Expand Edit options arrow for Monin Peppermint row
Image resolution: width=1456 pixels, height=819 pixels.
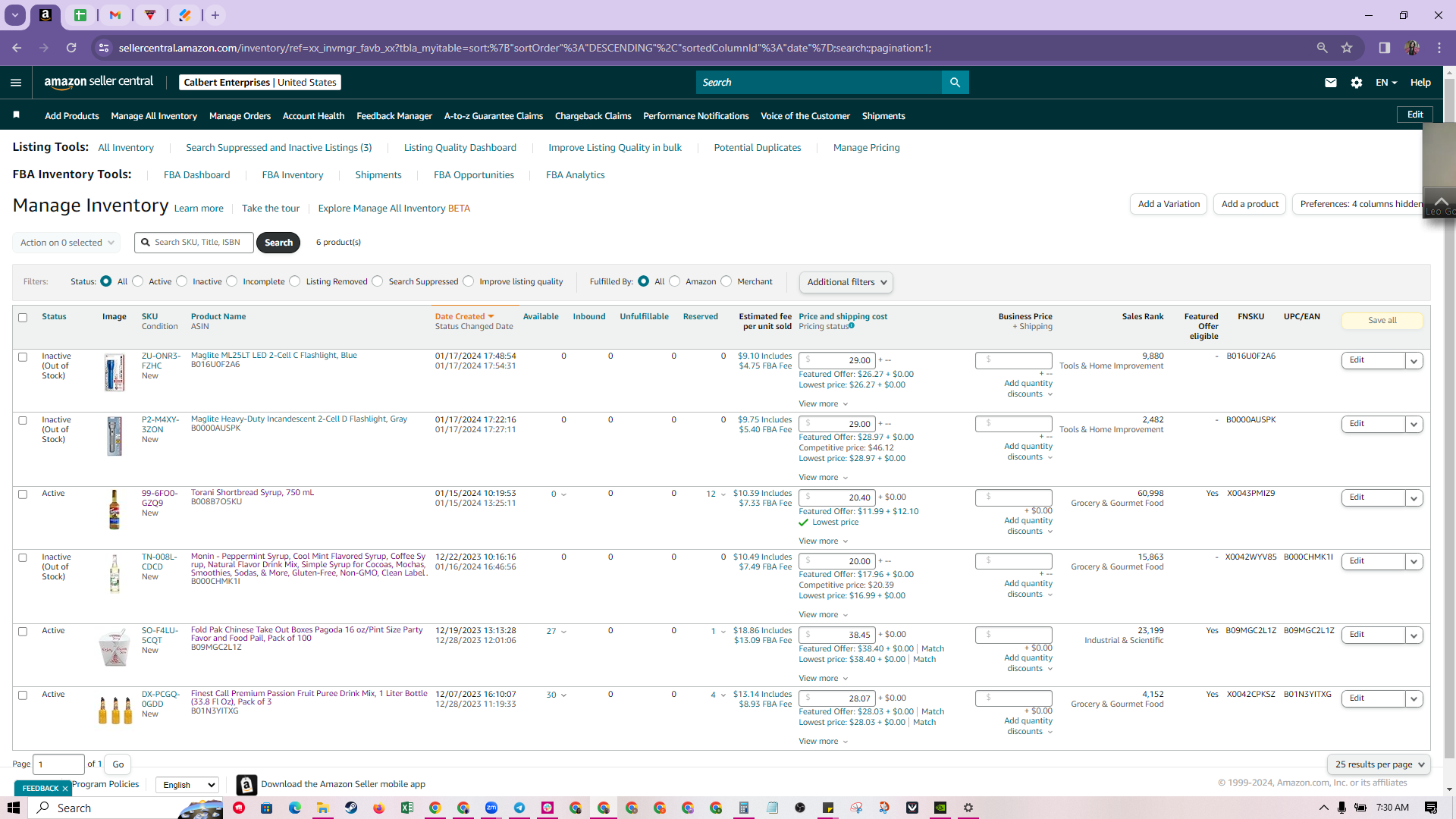1414,562
